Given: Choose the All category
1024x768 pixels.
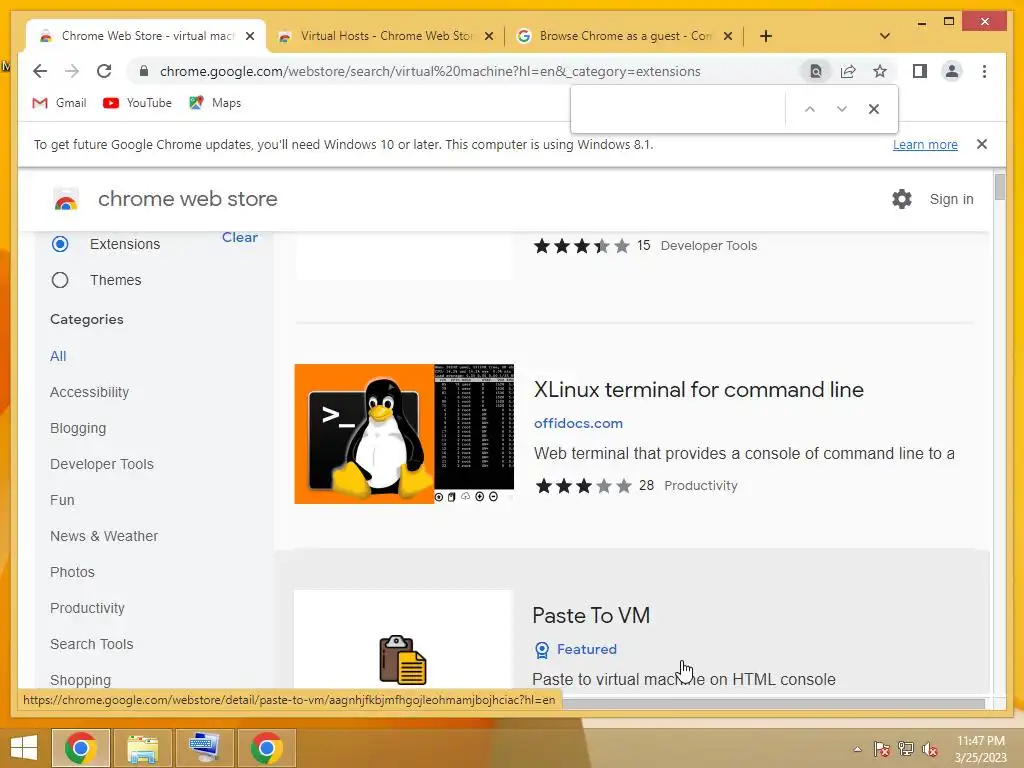Looking at the screenshot, I should pyautogui.click(x=58, y=356).
